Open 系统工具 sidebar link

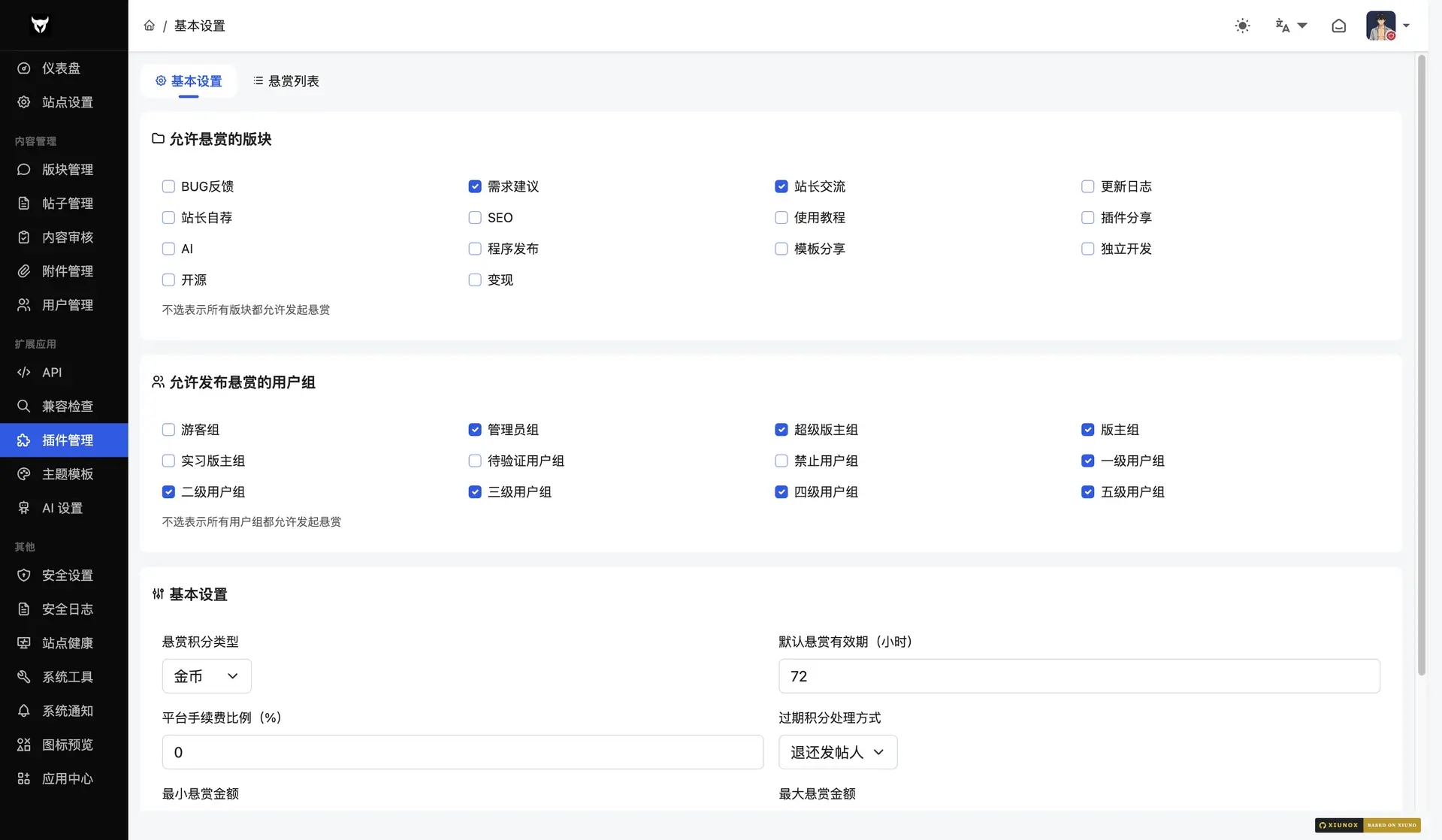click(x=64, y=677)
